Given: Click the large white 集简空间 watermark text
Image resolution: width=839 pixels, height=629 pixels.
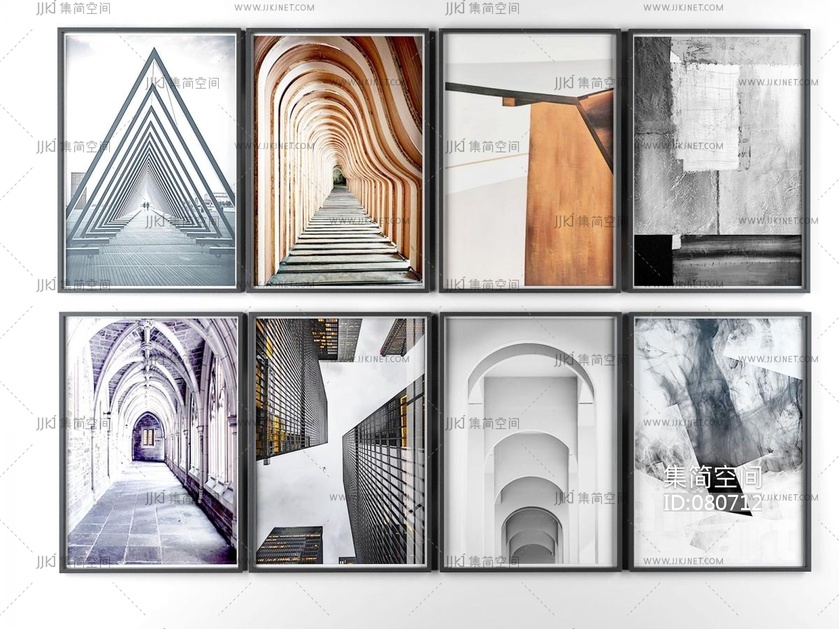Looking at the screenshot, I should (x=712, y=477).
